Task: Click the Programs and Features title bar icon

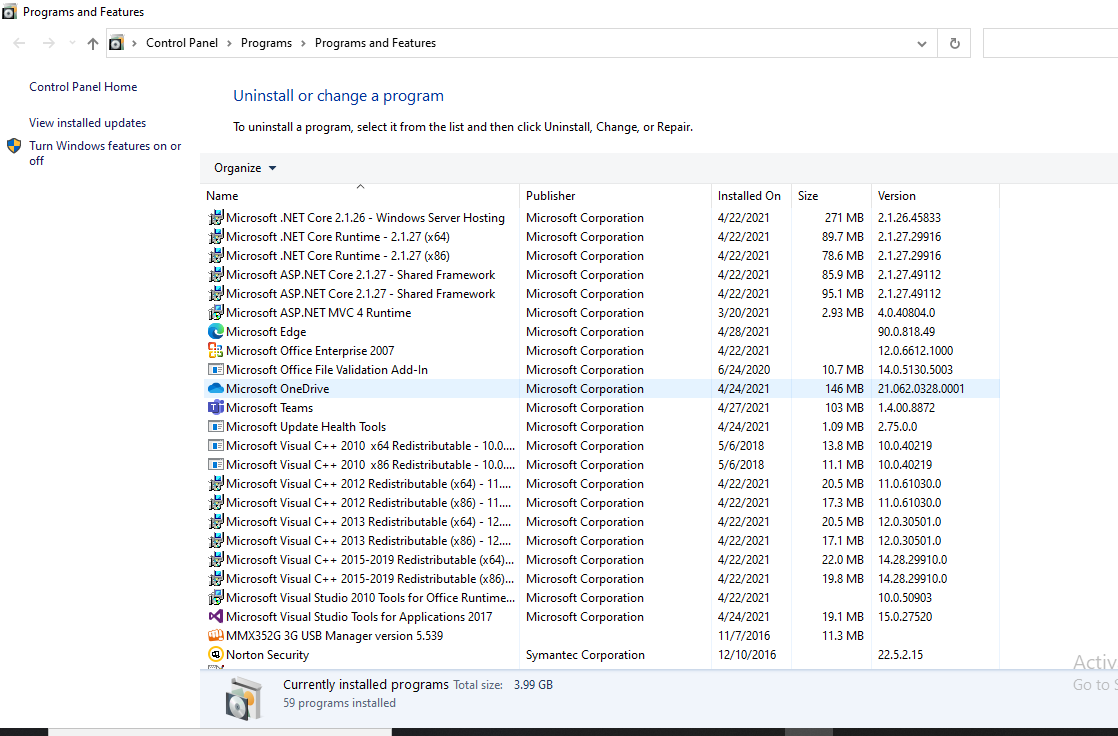Action: (x=9, y=12)
